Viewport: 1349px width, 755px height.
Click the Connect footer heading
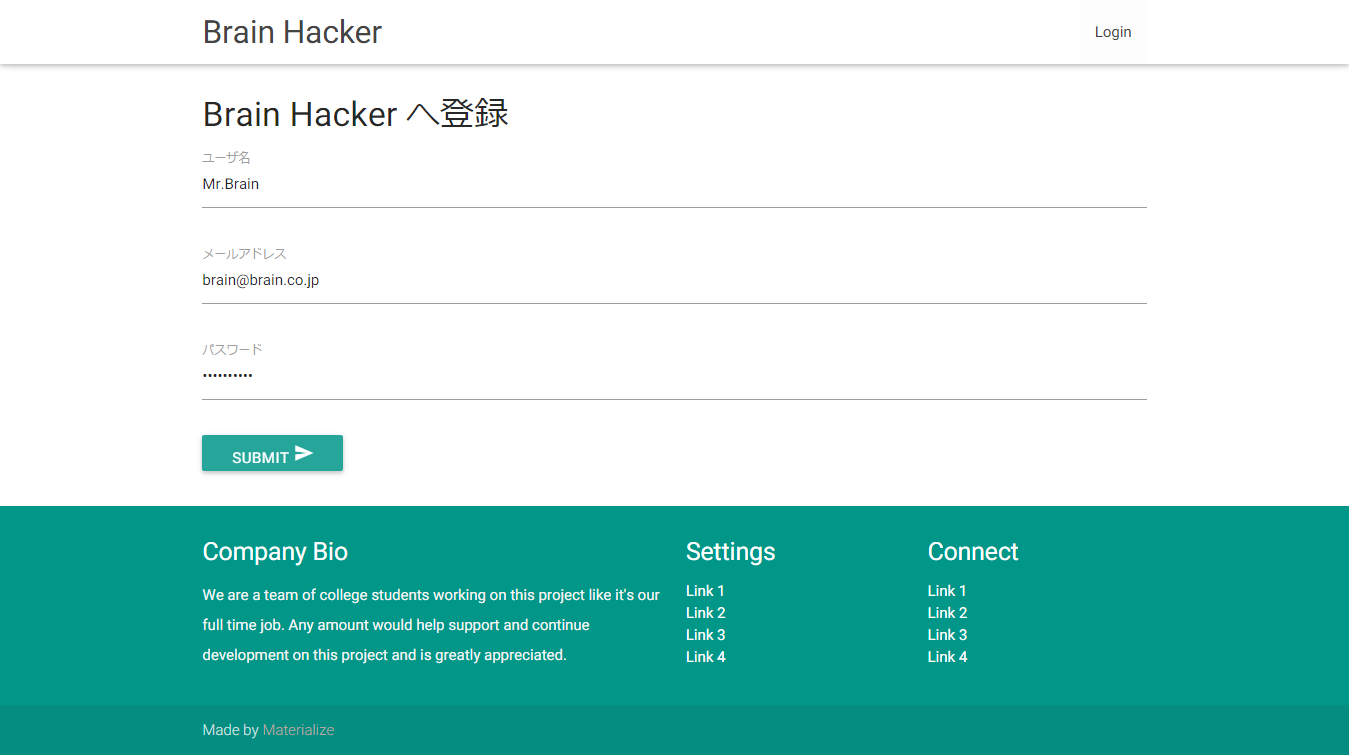(x=972, y=552)
